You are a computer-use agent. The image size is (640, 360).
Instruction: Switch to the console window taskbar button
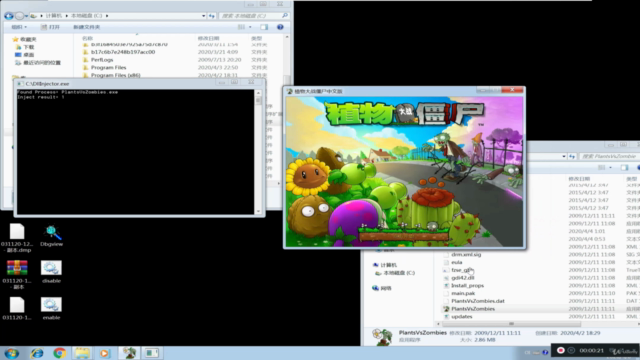[x=152, y=353]
